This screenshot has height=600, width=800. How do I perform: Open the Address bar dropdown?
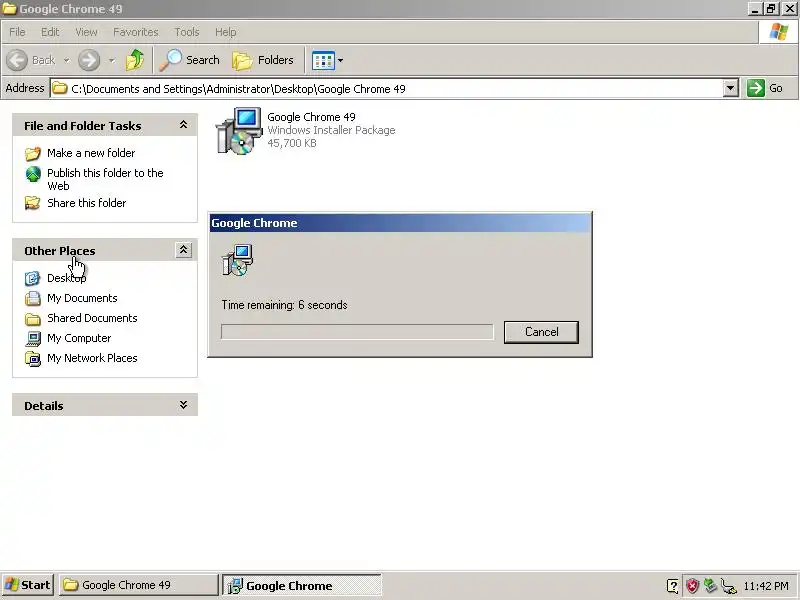731,88
